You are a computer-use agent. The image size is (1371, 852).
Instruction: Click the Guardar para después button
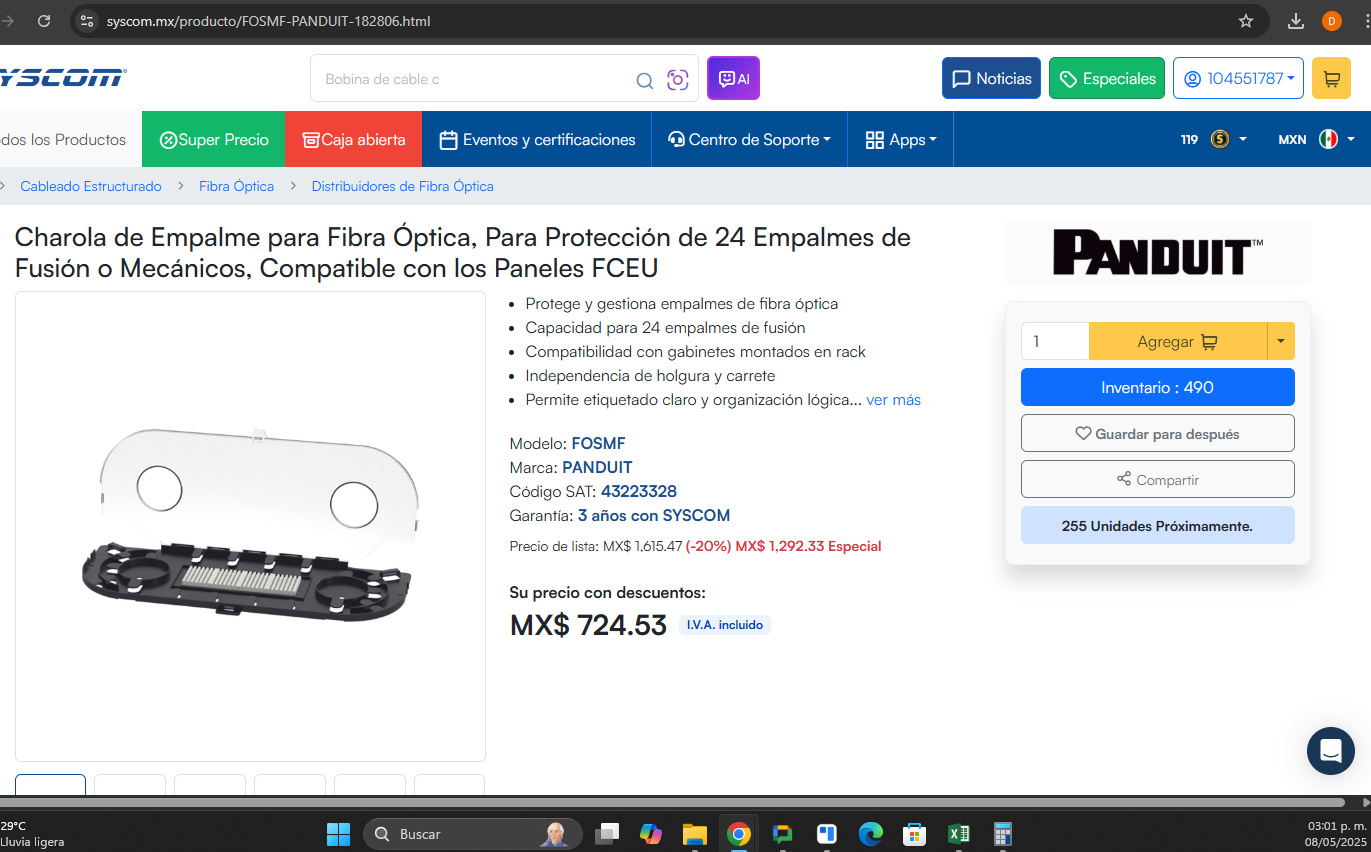coord(1157,433)
